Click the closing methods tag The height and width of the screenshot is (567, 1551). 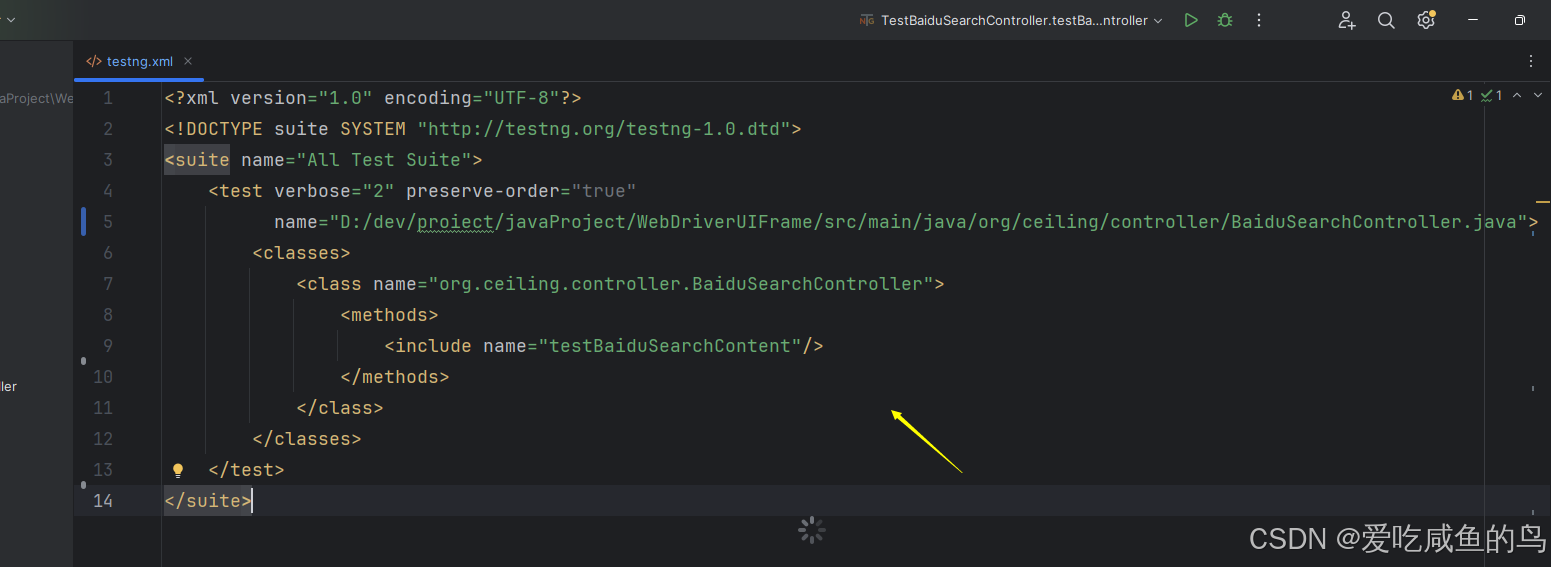coord(395,377)
